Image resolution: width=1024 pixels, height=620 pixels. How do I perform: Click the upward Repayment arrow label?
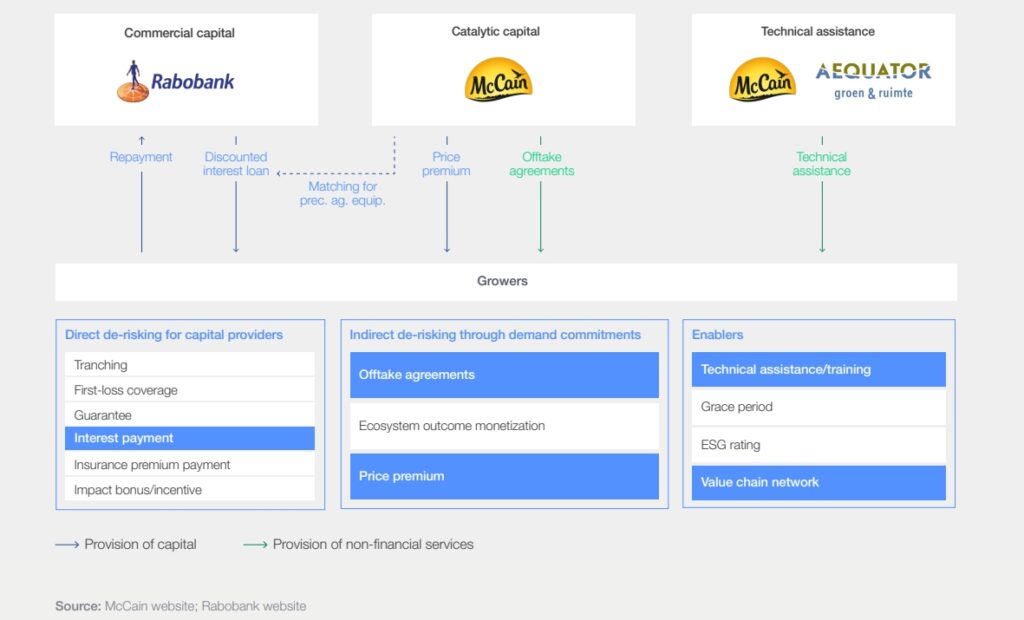pyautogui.click(x=141, y=157)
